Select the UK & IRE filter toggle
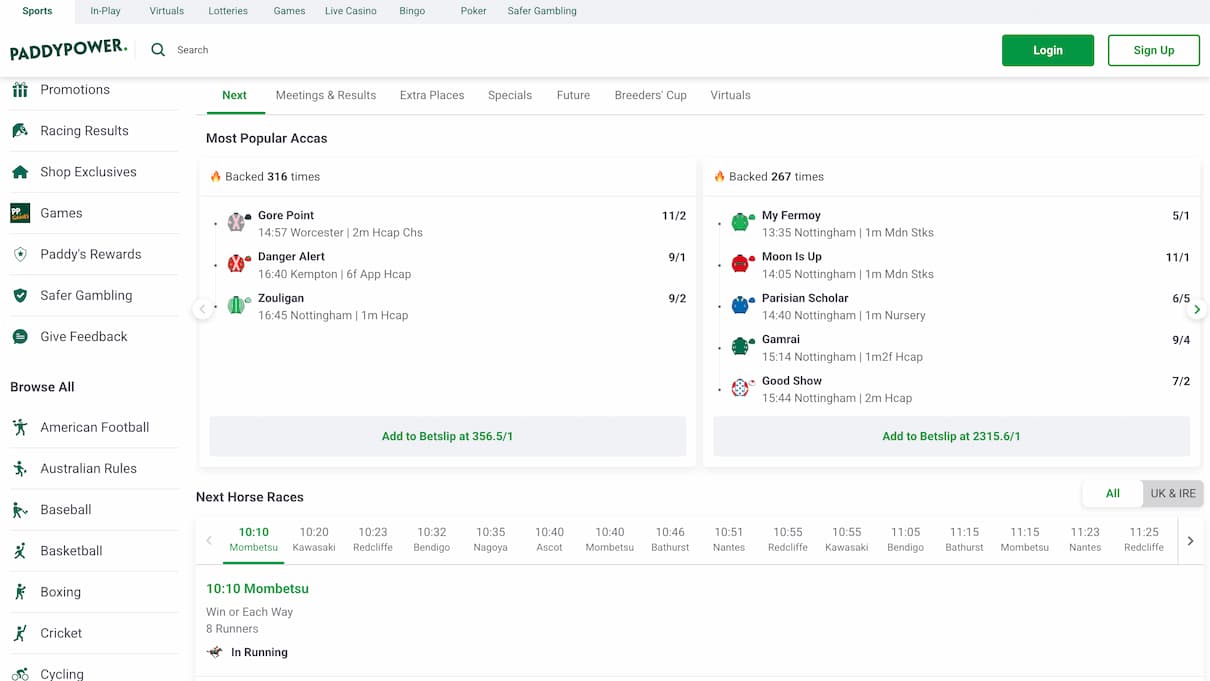The height and width of the screenshot is (681, 1210). [x=1173, y=493]
